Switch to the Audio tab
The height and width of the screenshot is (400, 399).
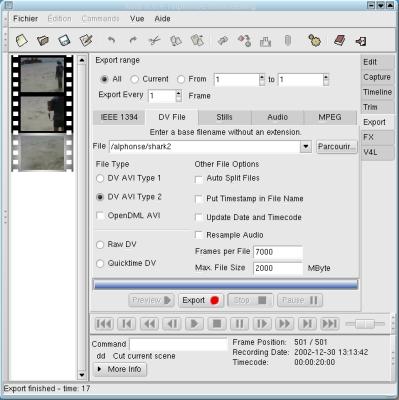277,117
